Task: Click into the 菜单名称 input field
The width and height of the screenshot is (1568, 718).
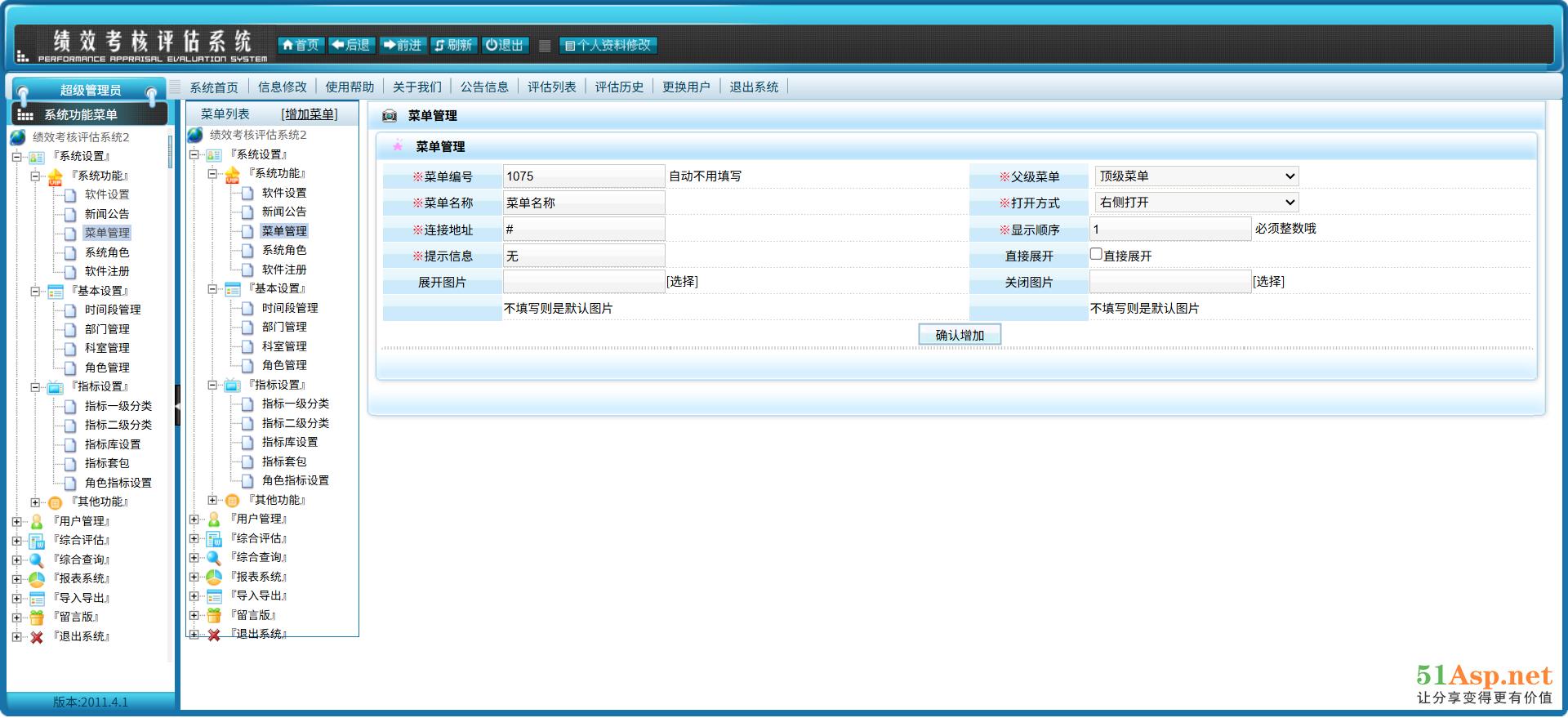Action: 583,203
